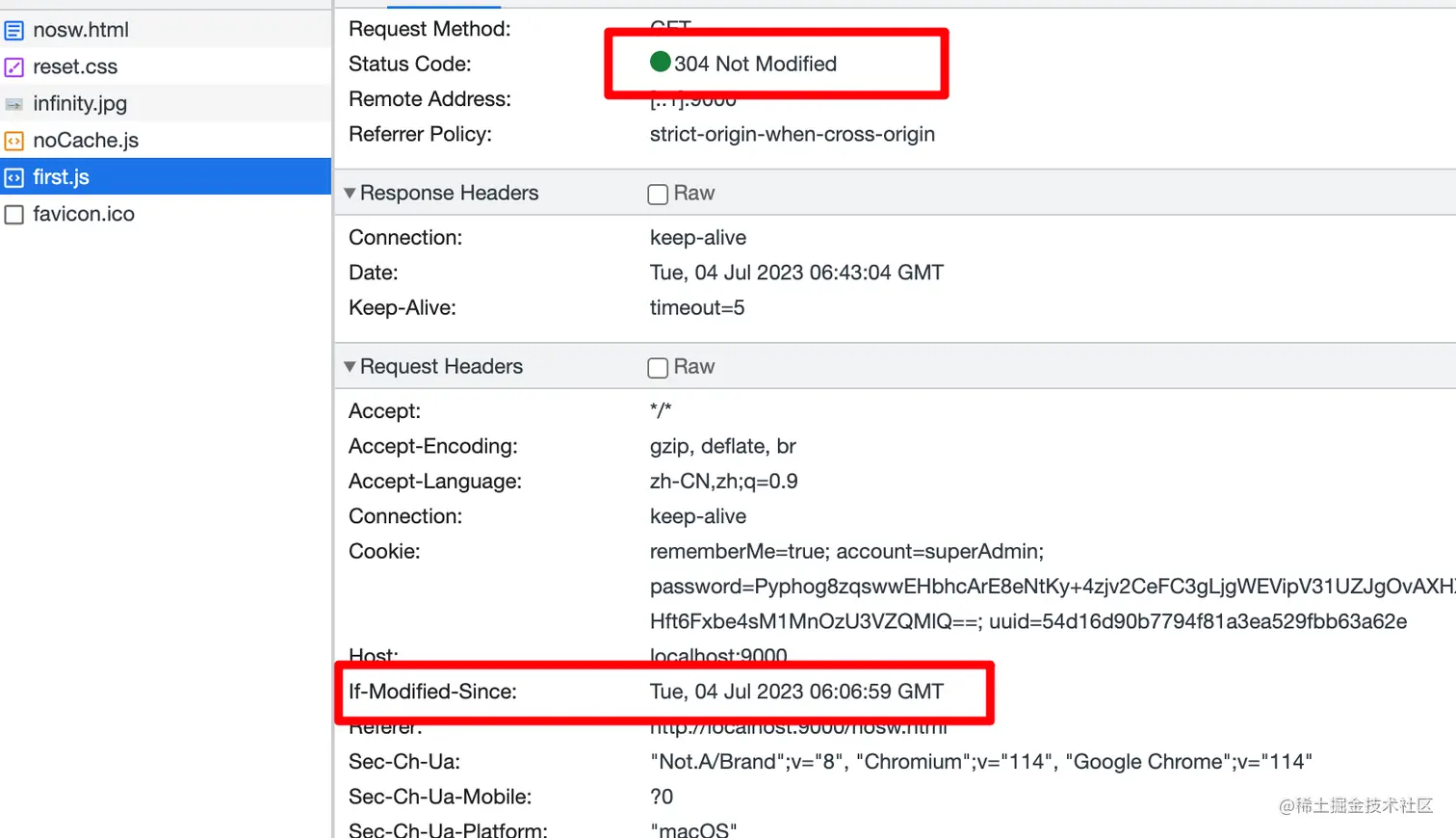
Task: Click the favicon.ico file icon
Action: point(13,214)
